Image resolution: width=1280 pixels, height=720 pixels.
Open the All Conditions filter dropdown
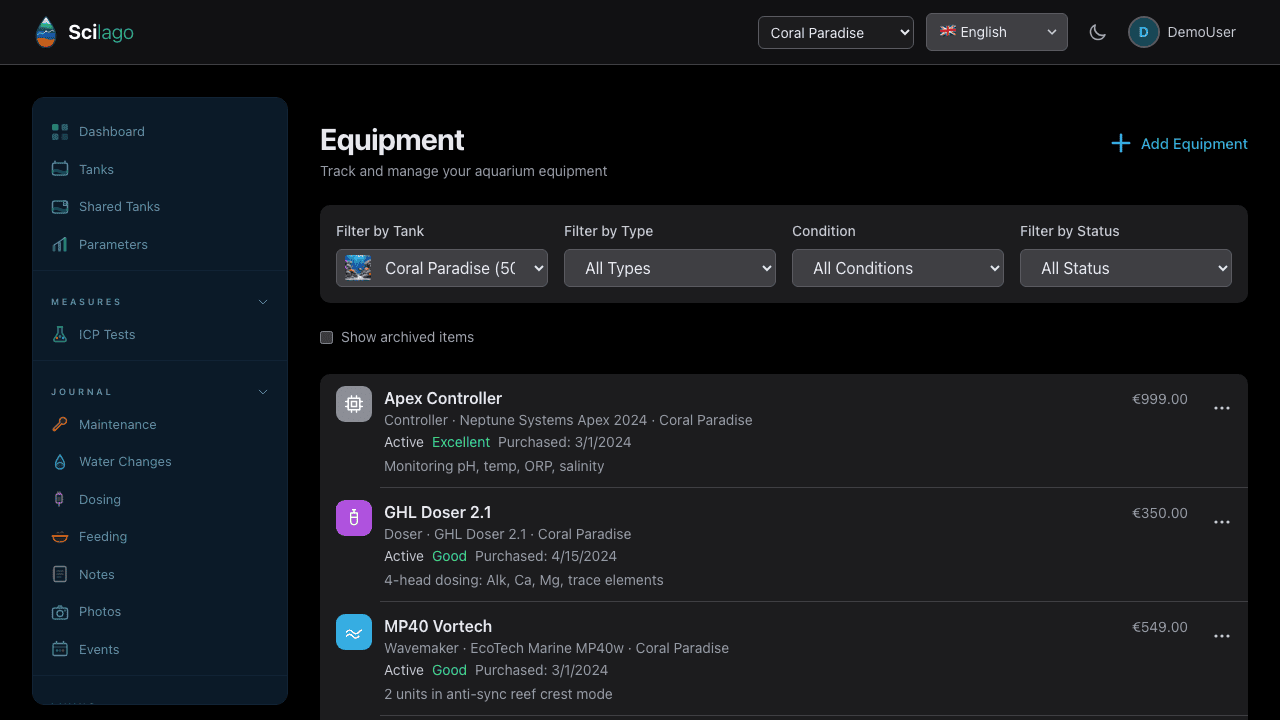pyautogui.click(x=898, y=268)
